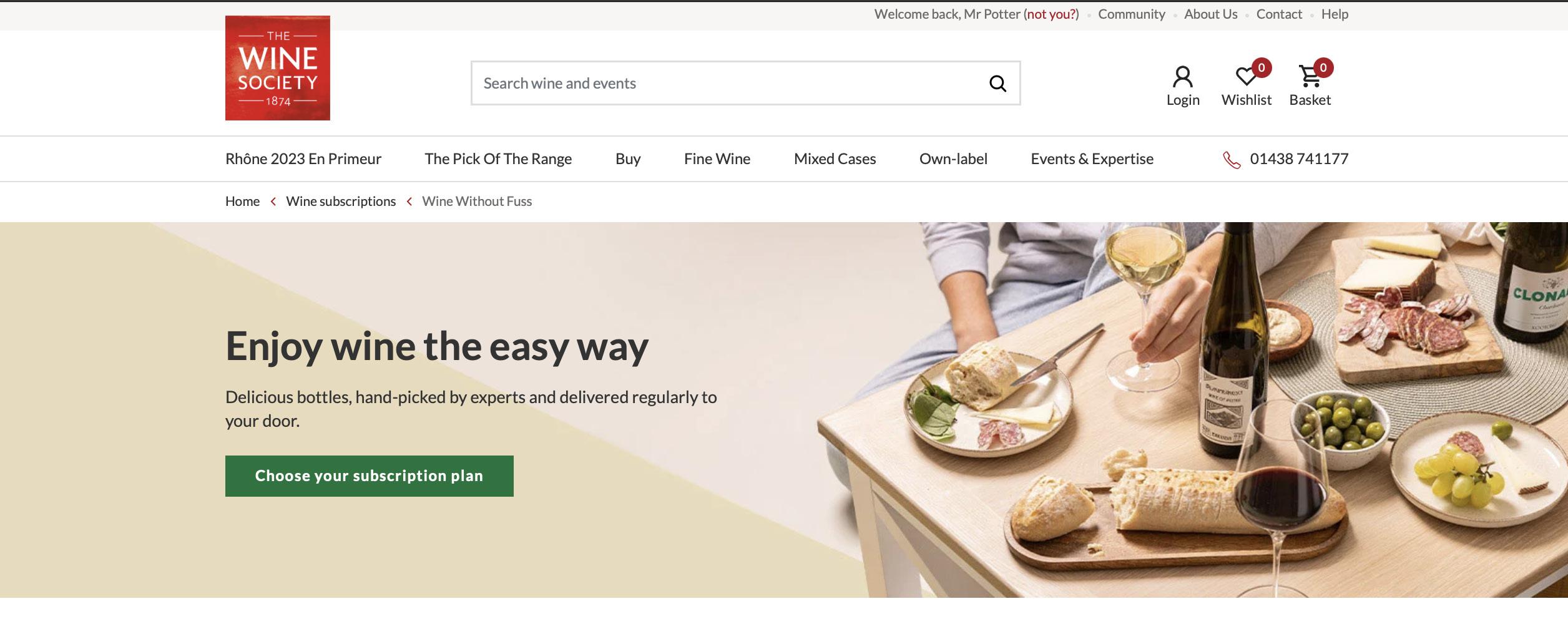Click The Wine Society logo
Image resolution: width=1568 pixels, height=624 pixels.
pos(278,68)
